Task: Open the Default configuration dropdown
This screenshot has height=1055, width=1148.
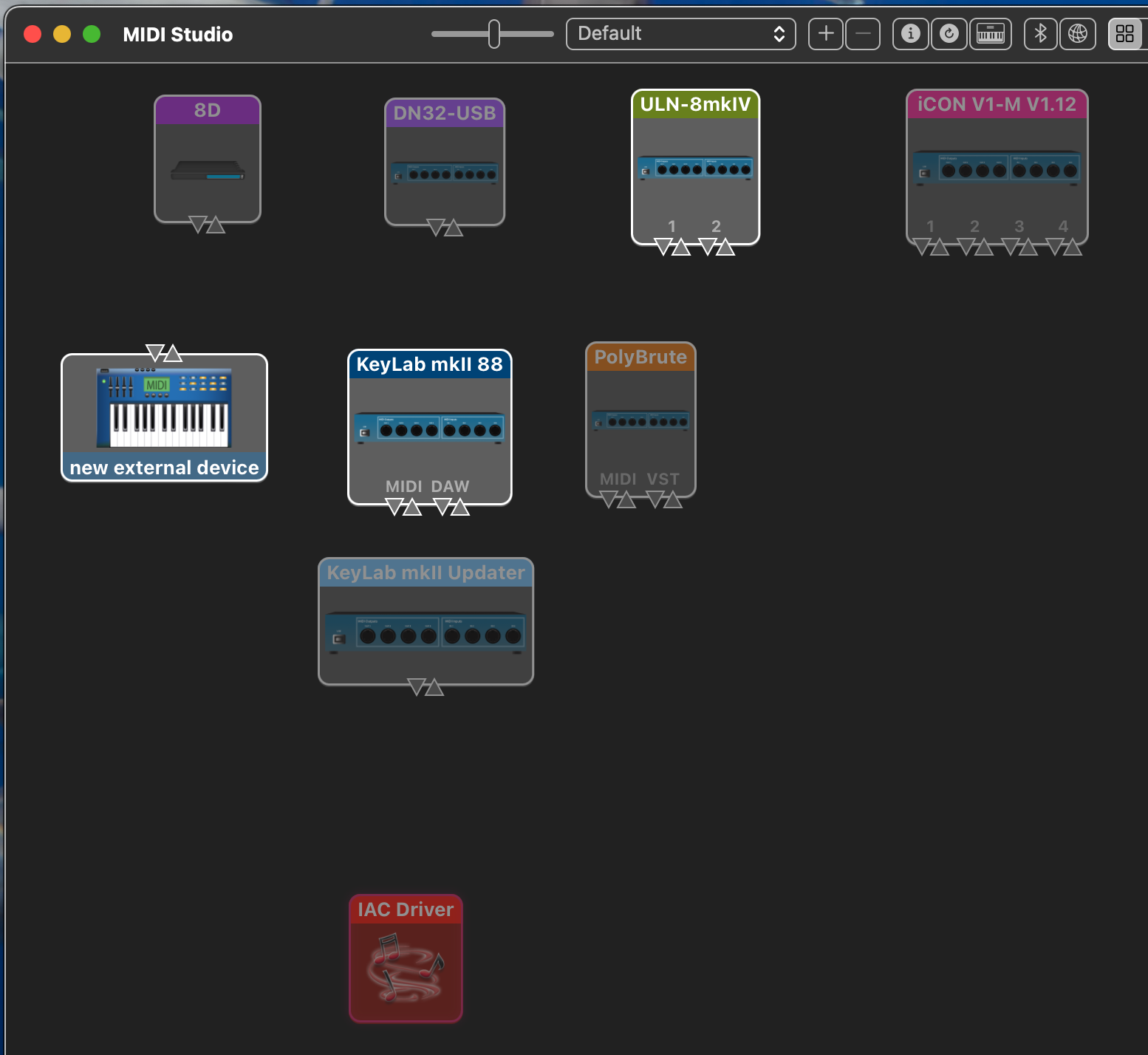Action: coord(680,34)
